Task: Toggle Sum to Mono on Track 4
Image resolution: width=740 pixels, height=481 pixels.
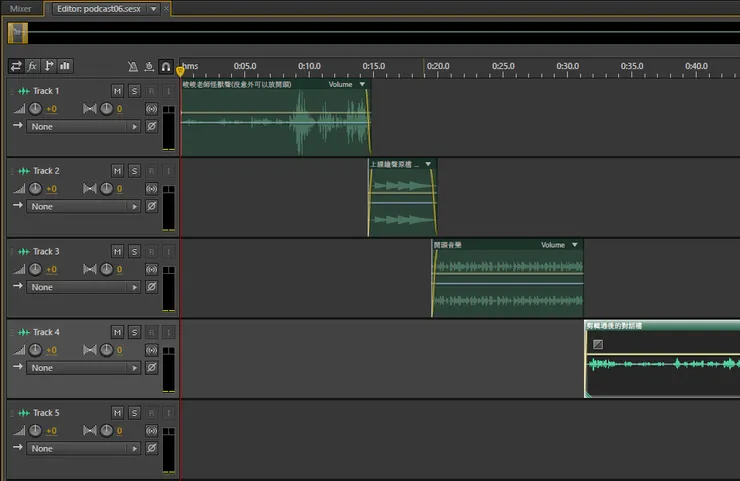Action: click(151, 350)
